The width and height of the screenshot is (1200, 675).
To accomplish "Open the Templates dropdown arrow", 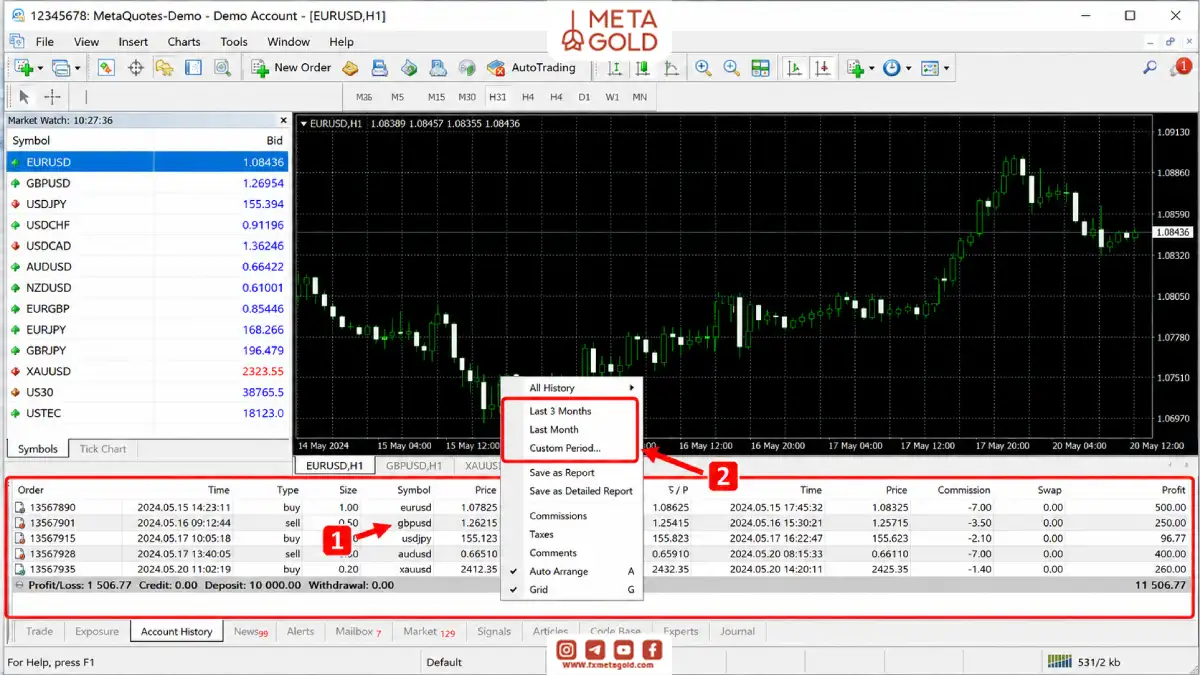I will 946,68.
